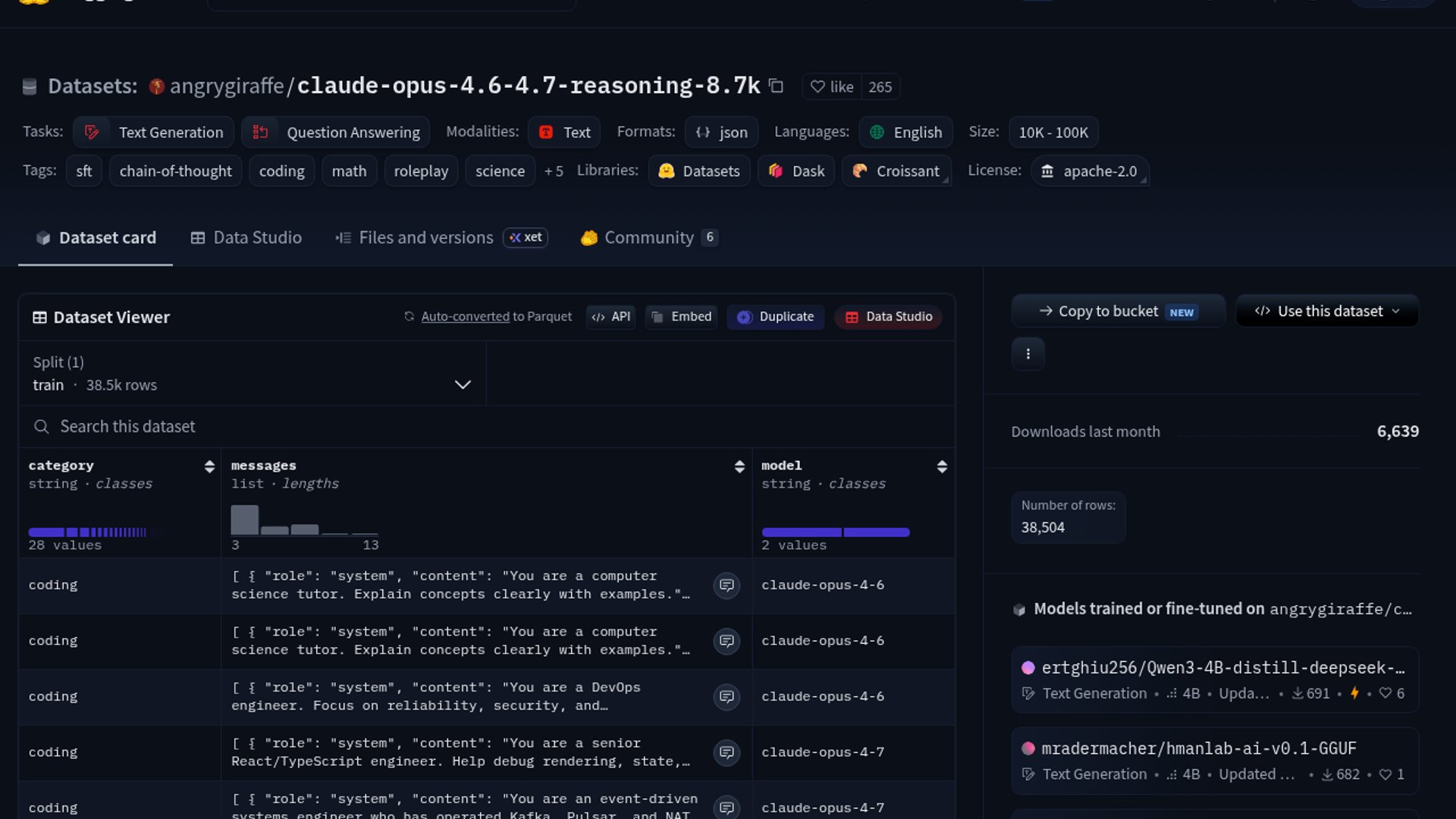Open the Croissant library dropdown

[896, 171]
